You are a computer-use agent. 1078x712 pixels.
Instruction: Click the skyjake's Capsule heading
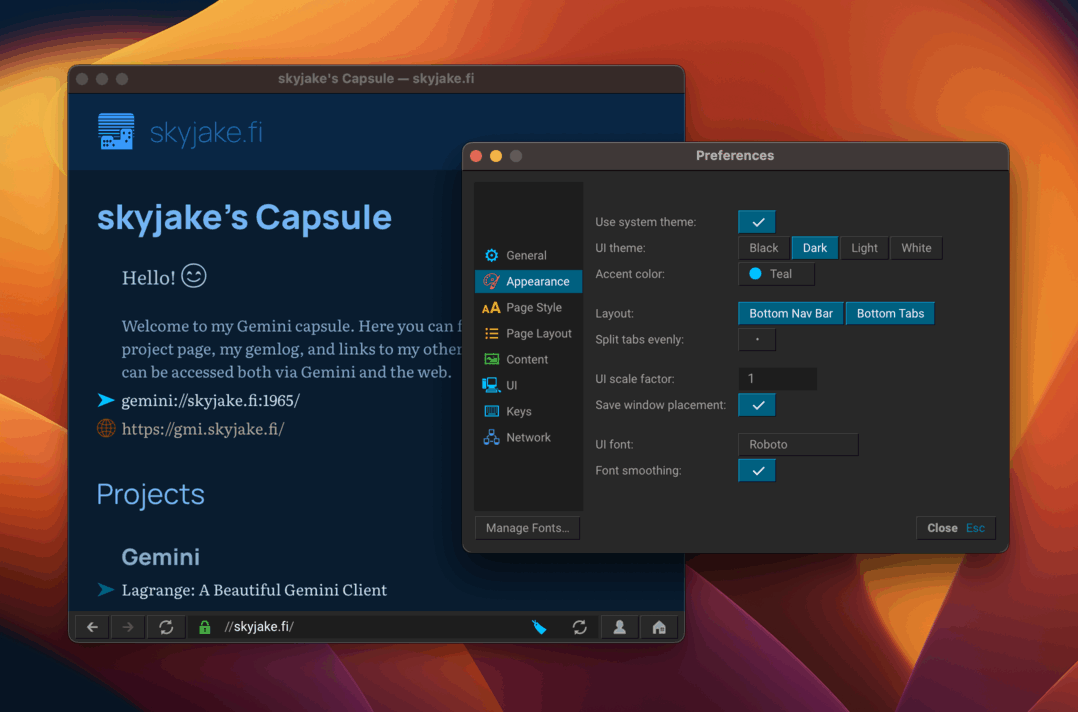tap(244, 218)
